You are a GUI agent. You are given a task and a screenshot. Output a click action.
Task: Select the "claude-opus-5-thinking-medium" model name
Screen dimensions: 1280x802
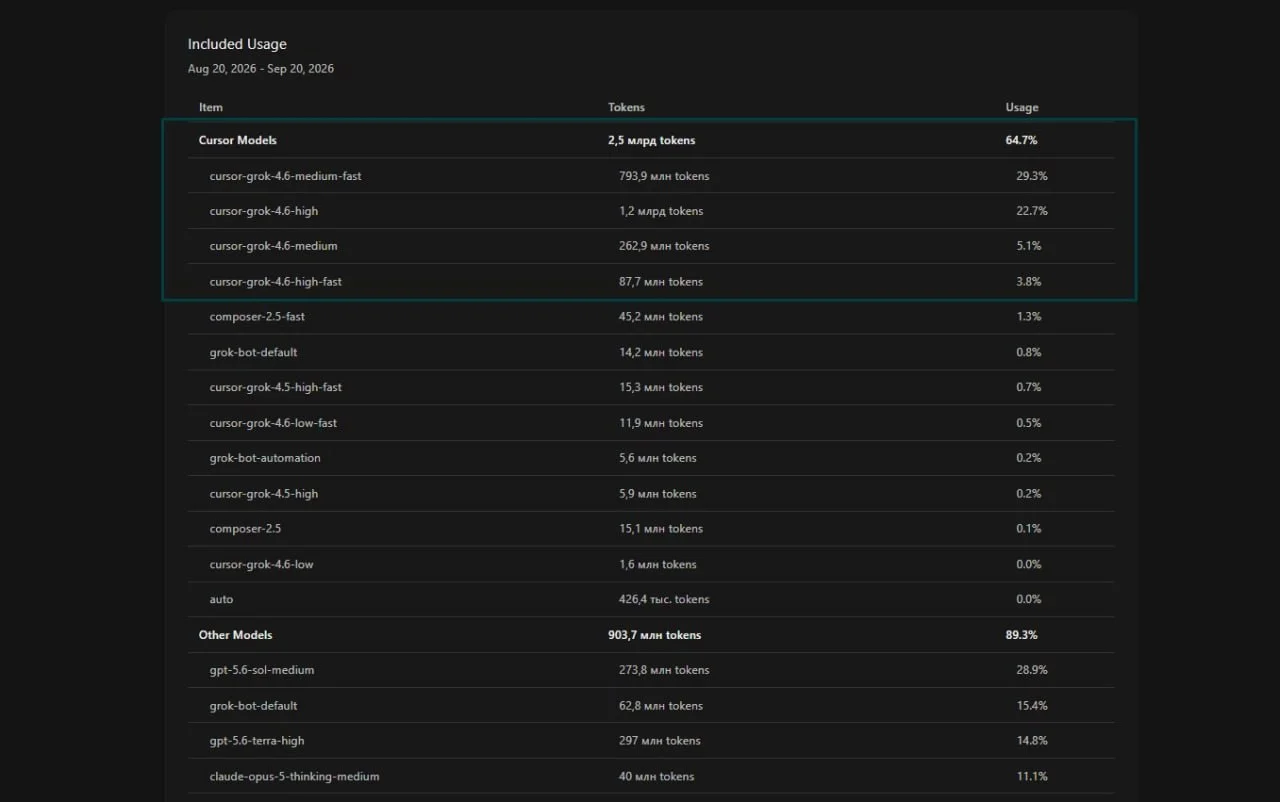[x=295, y=776]
